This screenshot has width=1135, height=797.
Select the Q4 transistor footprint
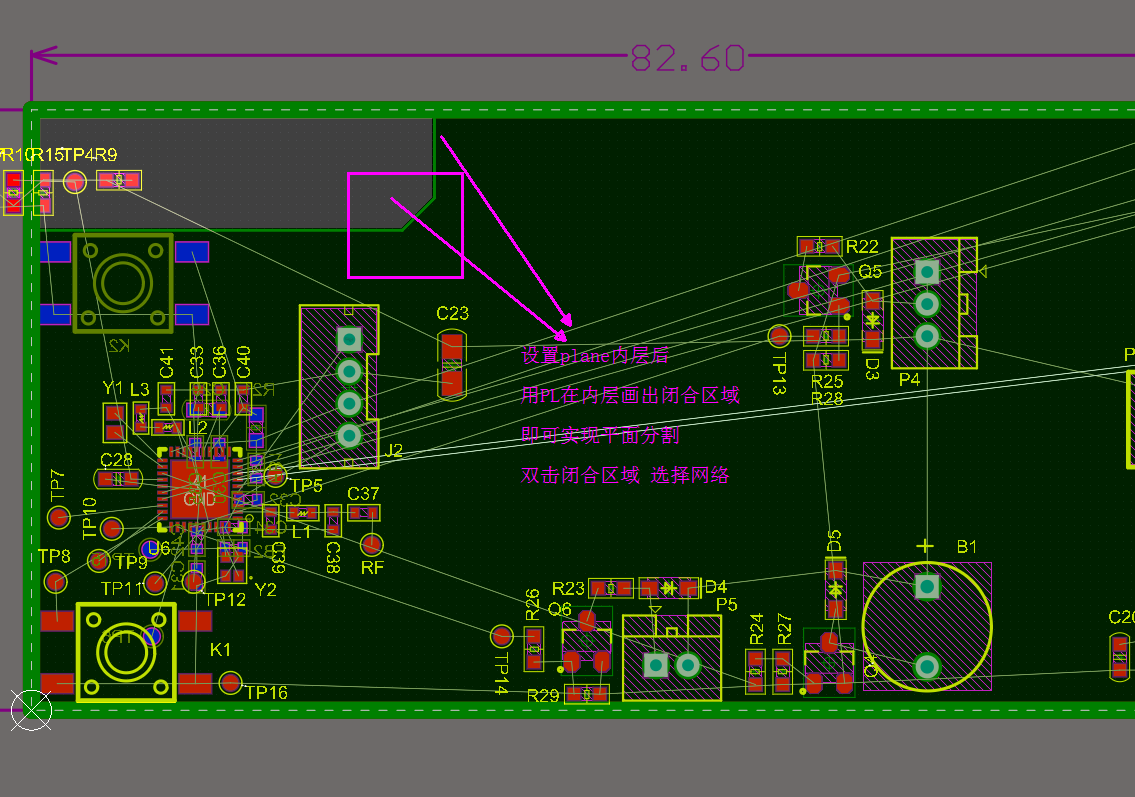click(x=830, y=662)
